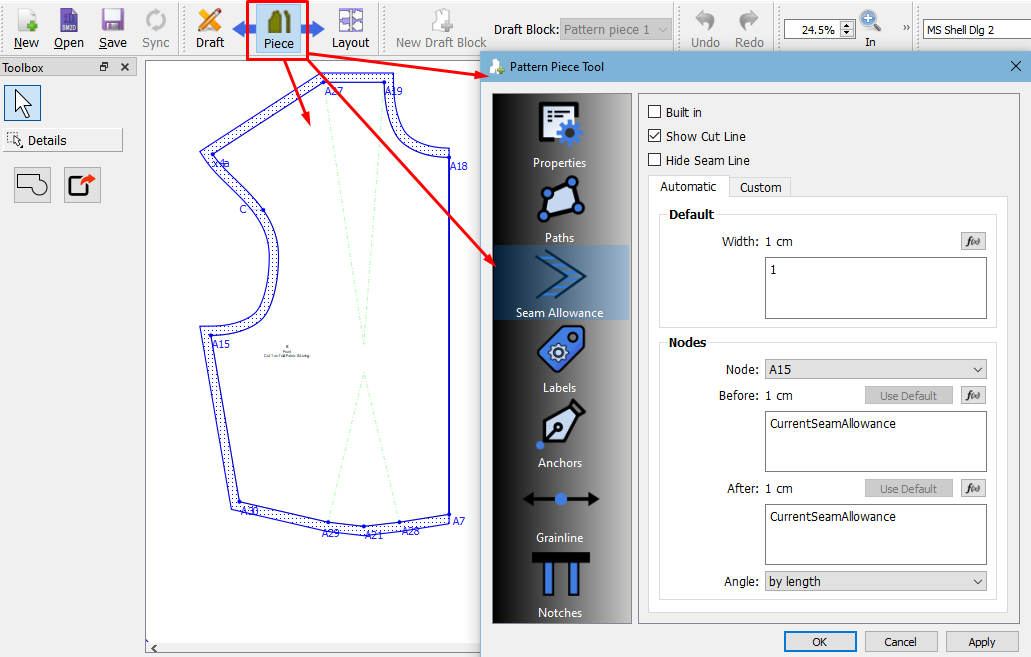This screenshot has width=1031, height=657.
Task: Switch to Draft mode in toolbar
Action: 210,28
